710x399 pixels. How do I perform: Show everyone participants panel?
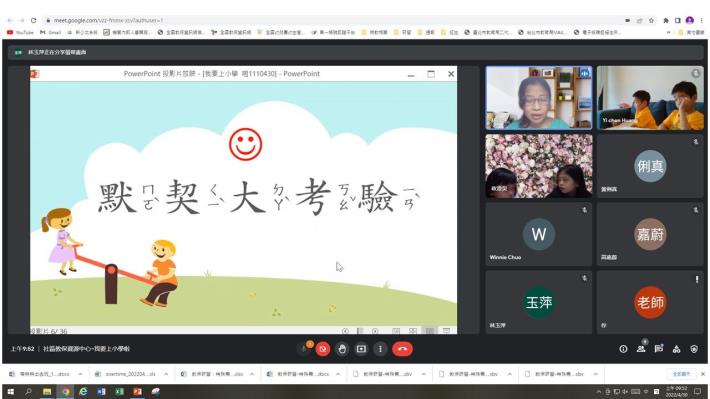coord(641,349)
